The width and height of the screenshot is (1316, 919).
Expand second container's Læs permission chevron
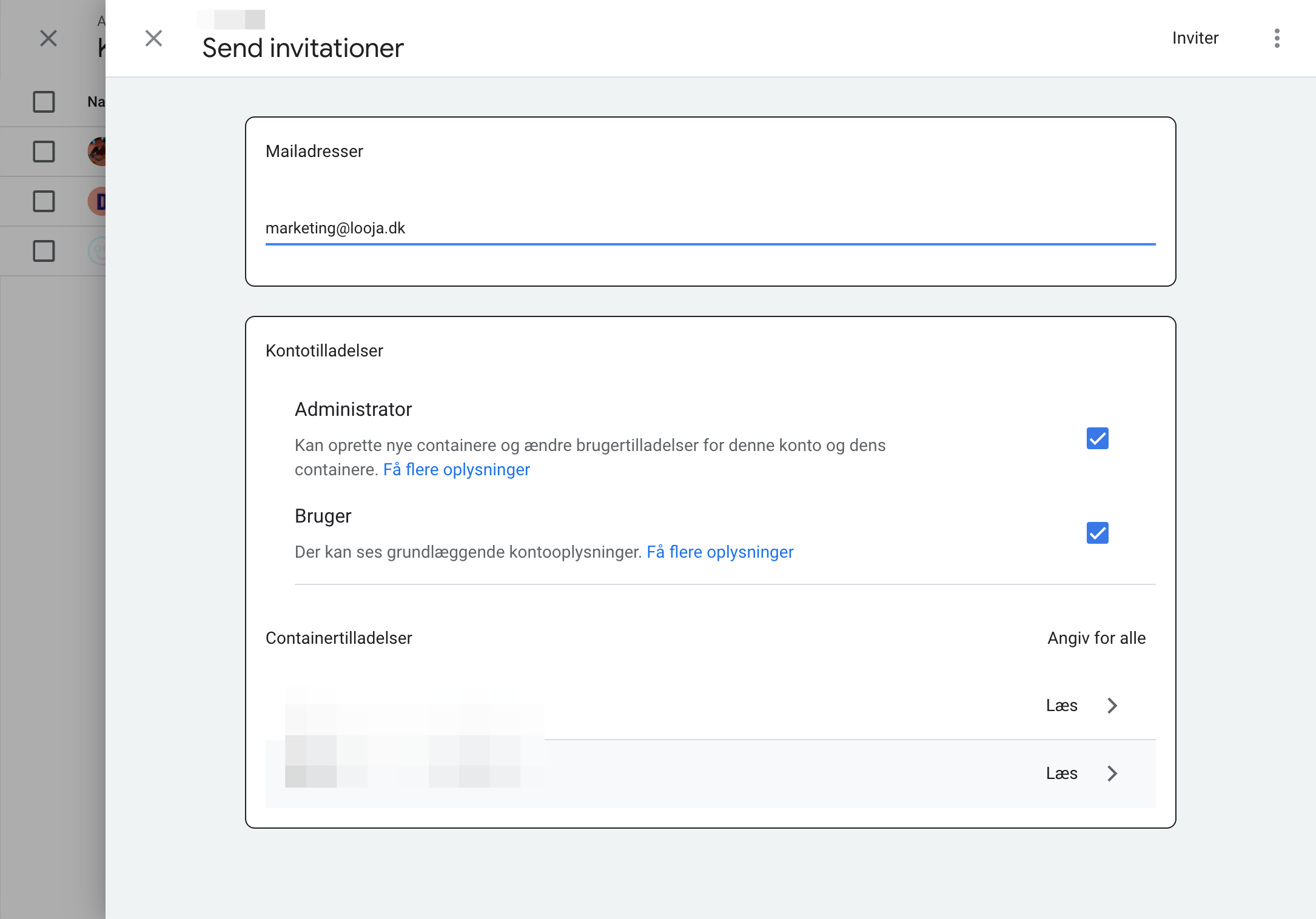pyautogui.click(x=1112, y=774)
